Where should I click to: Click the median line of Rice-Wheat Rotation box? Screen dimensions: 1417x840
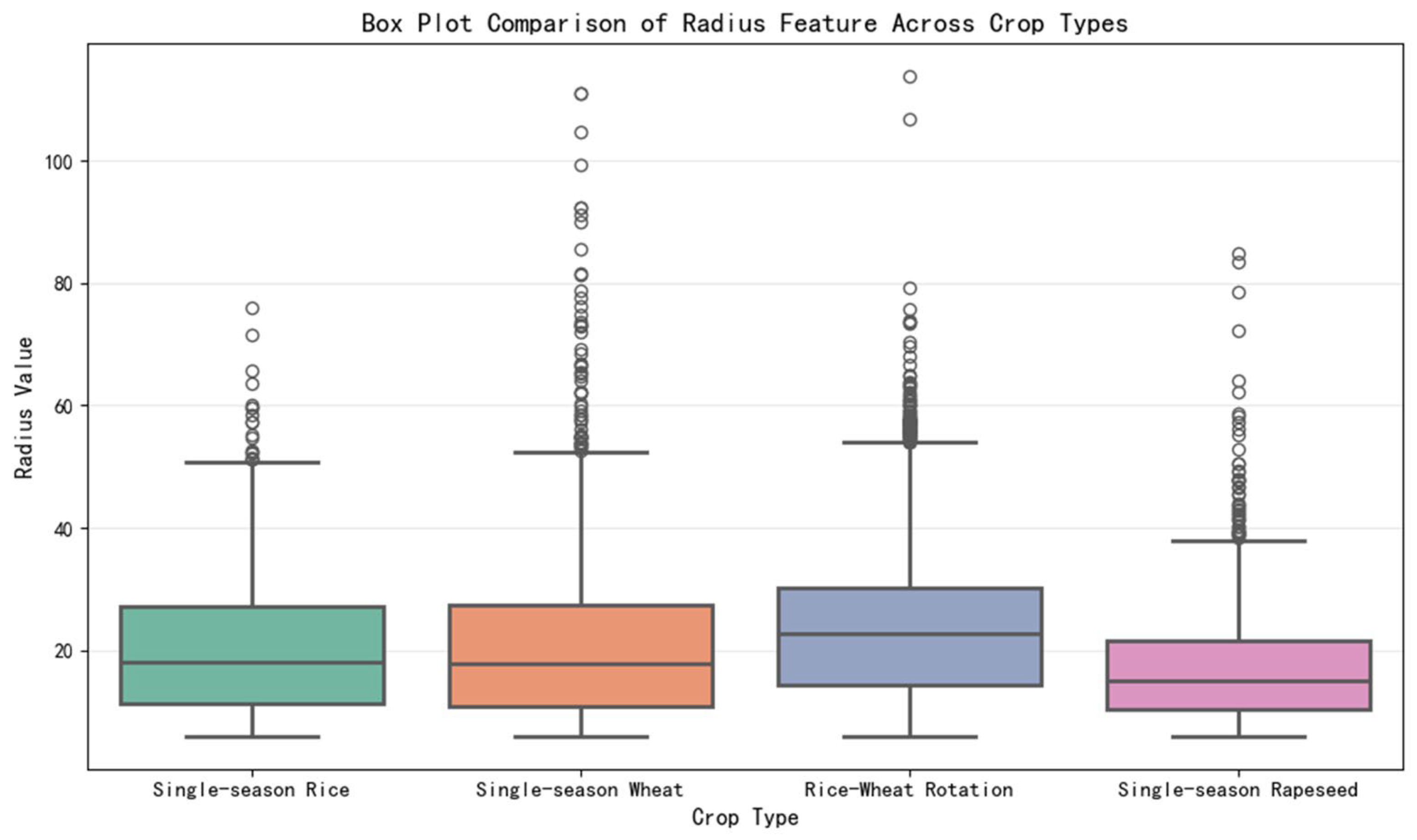click(910, 634)
